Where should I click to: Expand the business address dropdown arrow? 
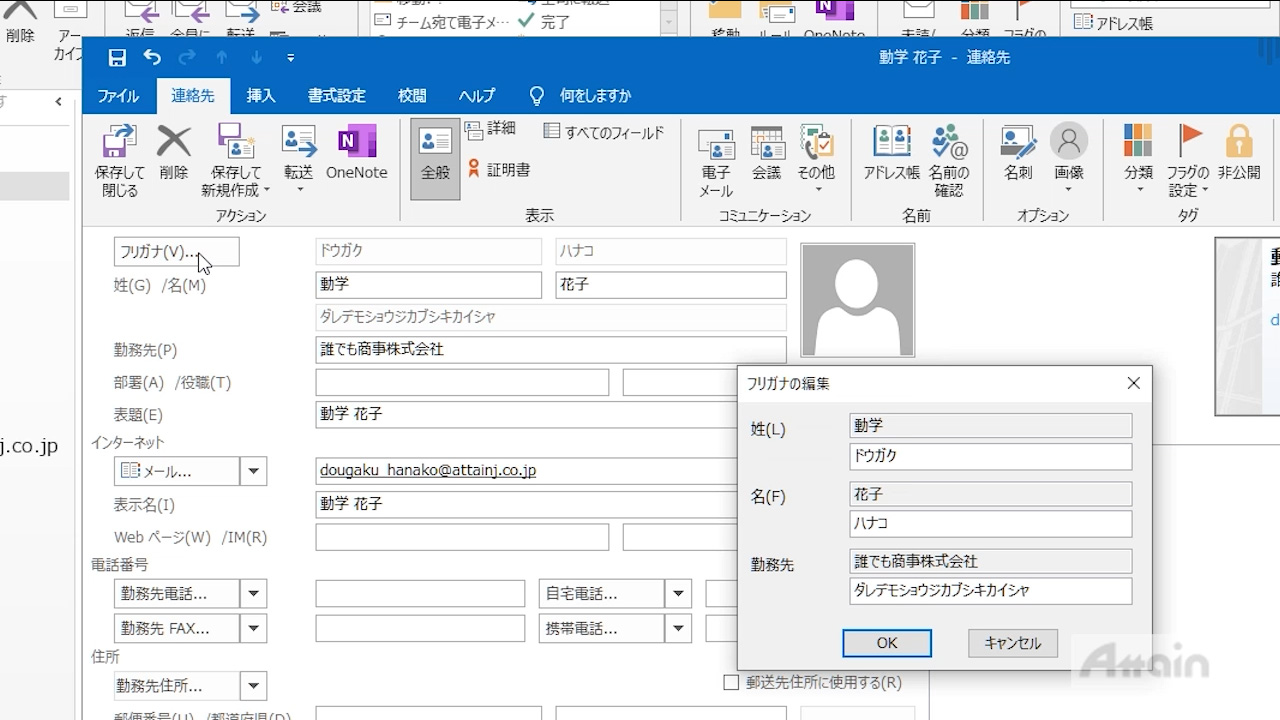click(254, 686)
